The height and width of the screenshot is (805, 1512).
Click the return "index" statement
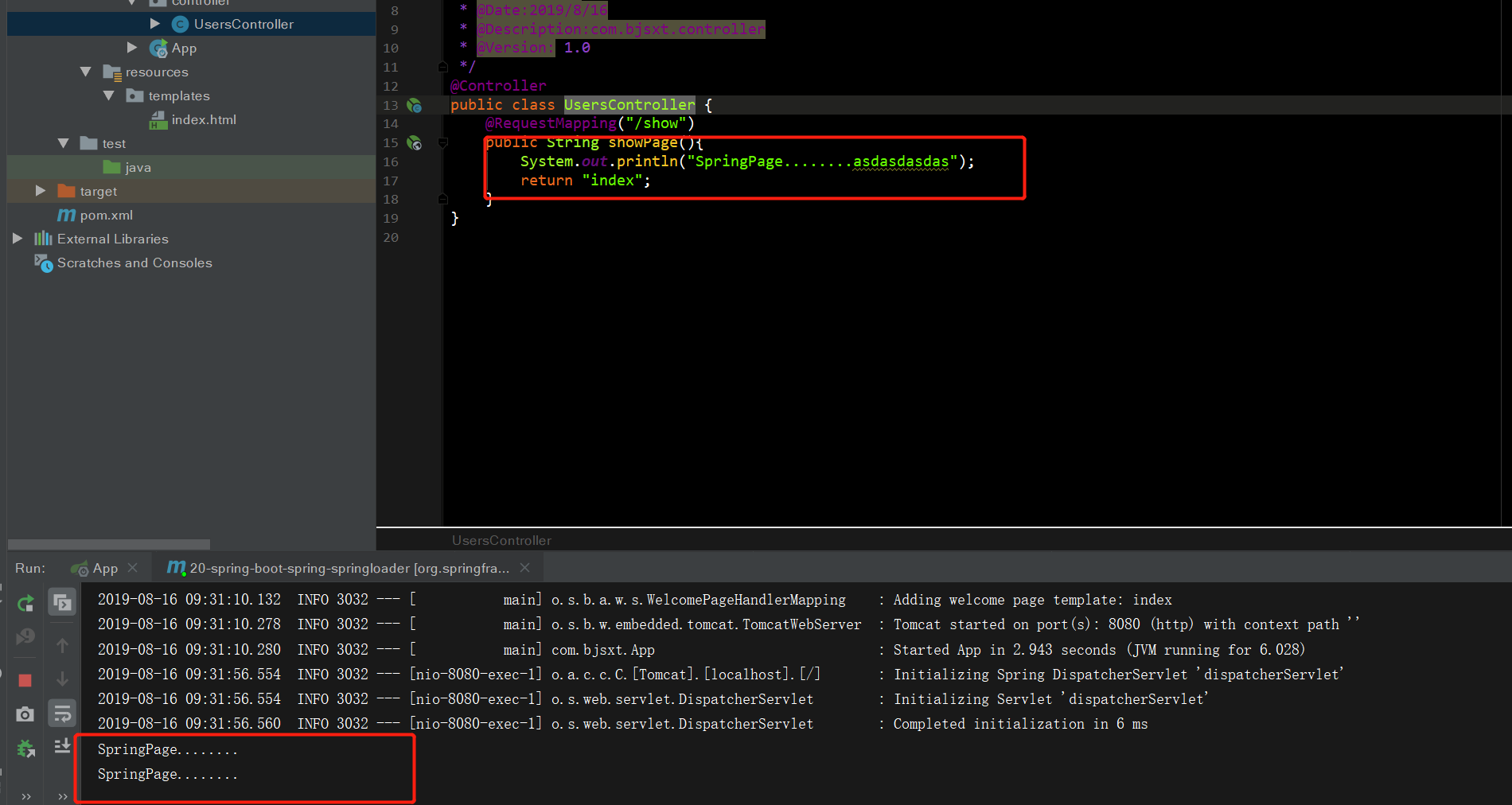coord(585,181)
